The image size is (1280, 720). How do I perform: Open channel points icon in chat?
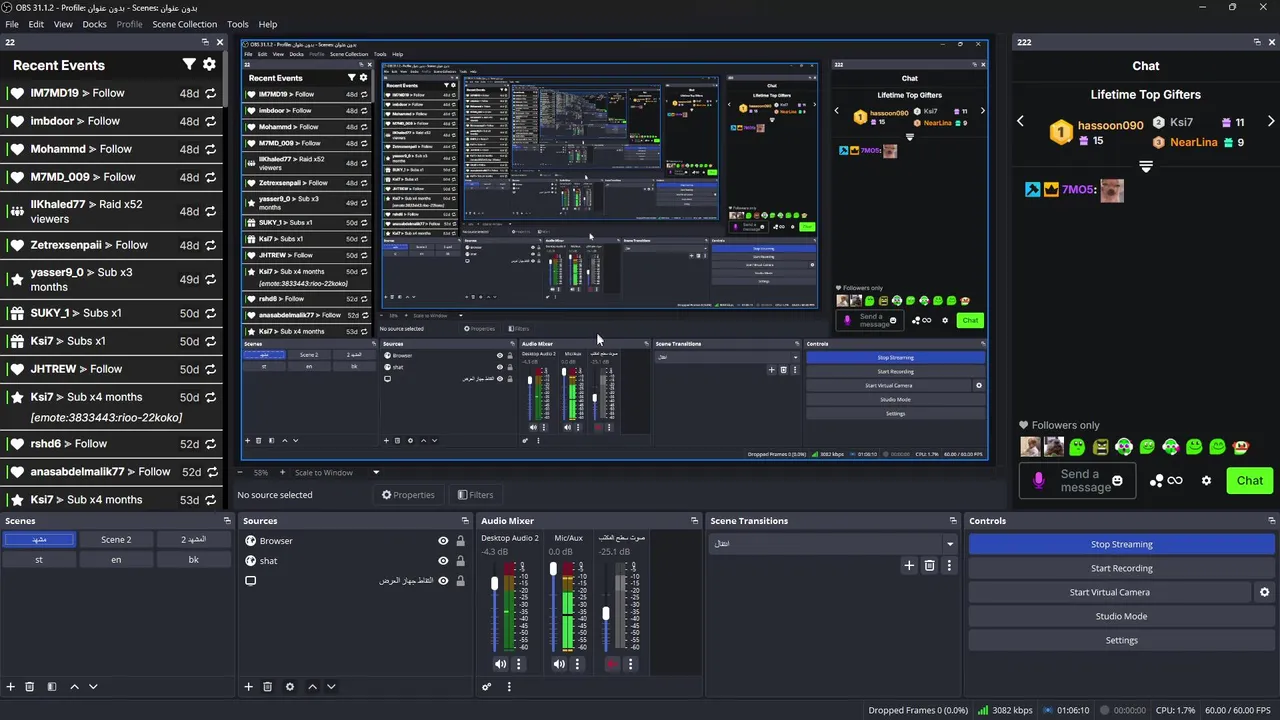1166,481
